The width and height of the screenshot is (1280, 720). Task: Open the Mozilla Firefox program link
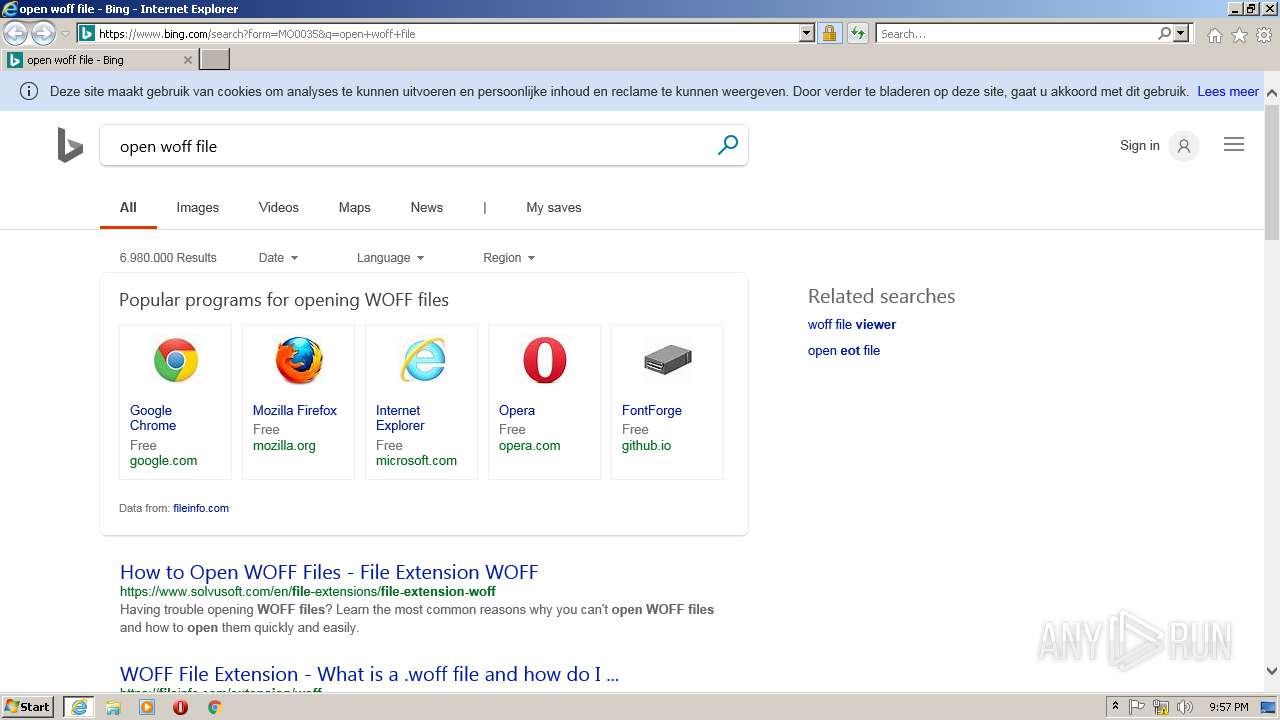pos(295,410)
